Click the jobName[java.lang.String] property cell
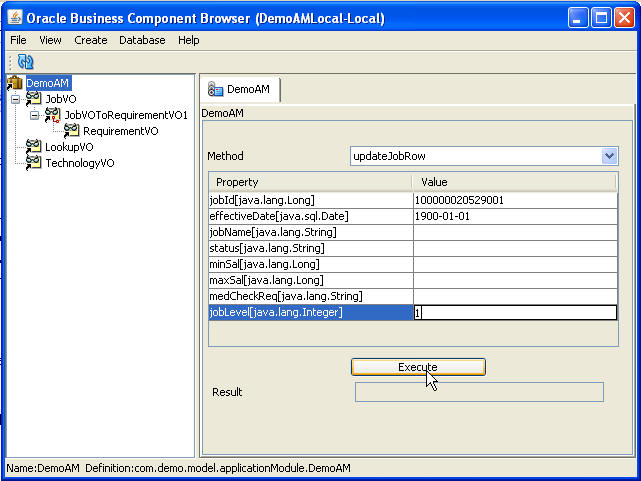641x481 pixels. (311, 233)
